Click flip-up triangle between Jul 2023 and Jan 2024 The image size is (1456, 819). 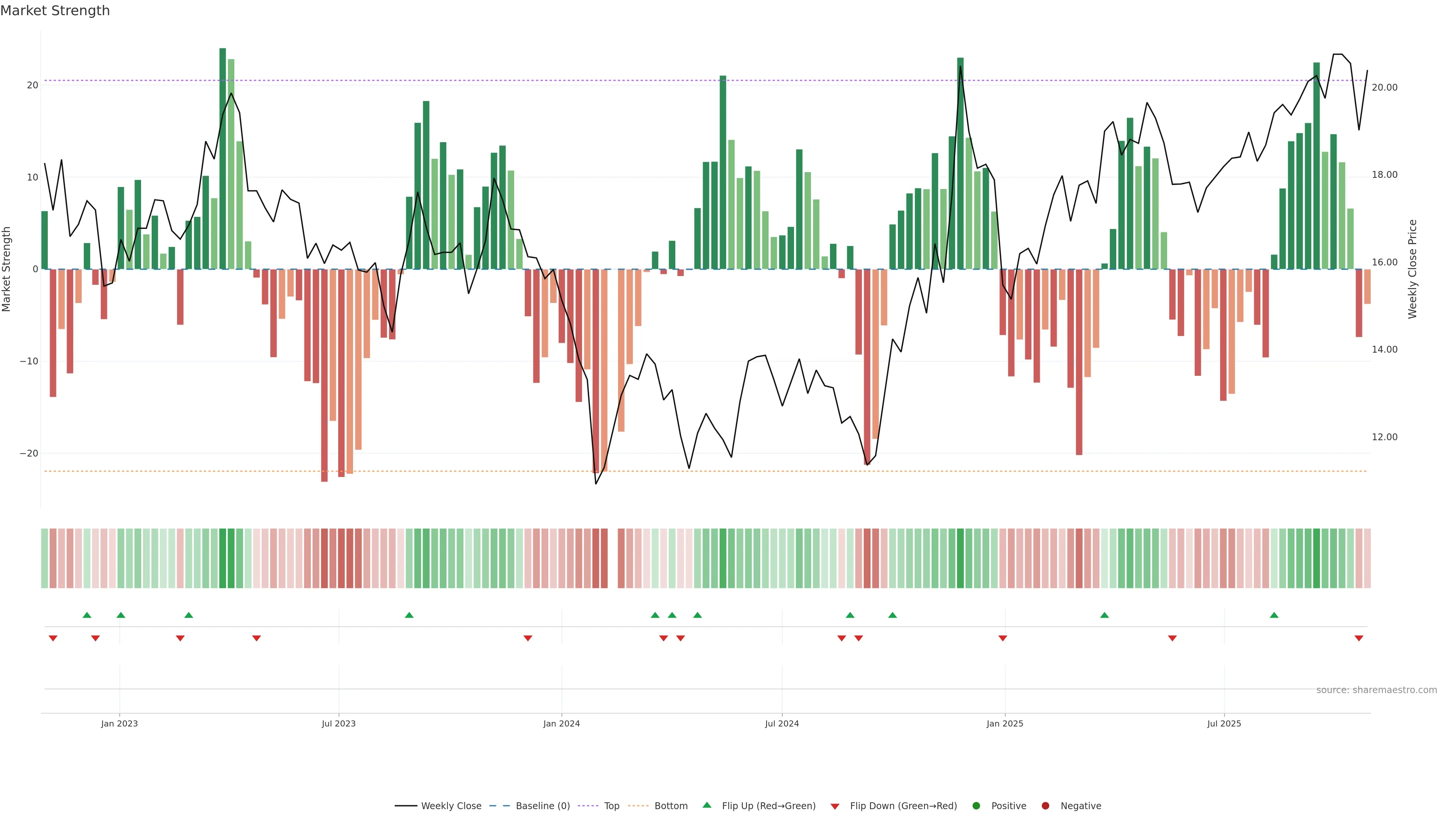[409, 615]
